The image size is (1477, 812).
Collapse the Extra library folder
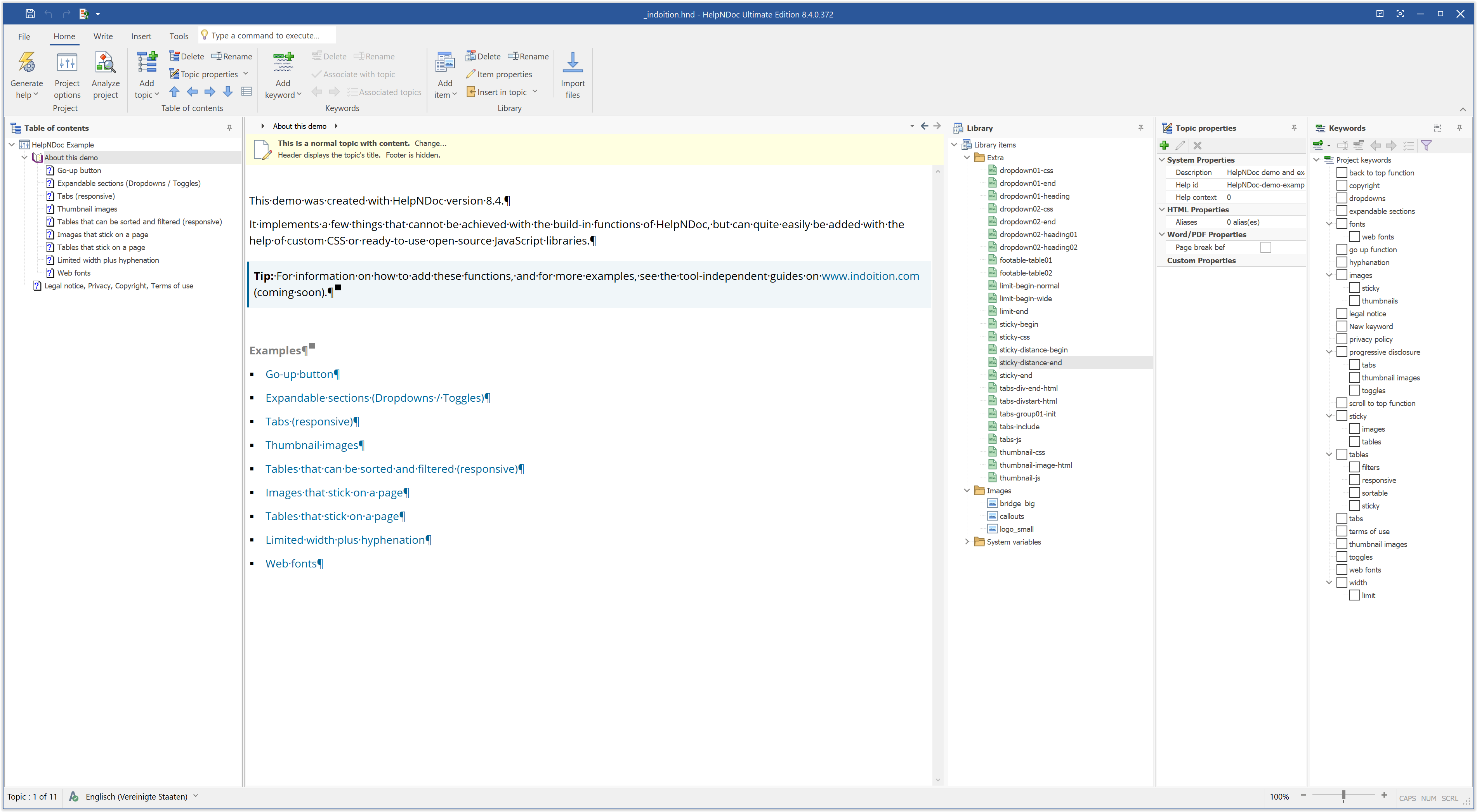pyautogui.click(x=967, y=157)
